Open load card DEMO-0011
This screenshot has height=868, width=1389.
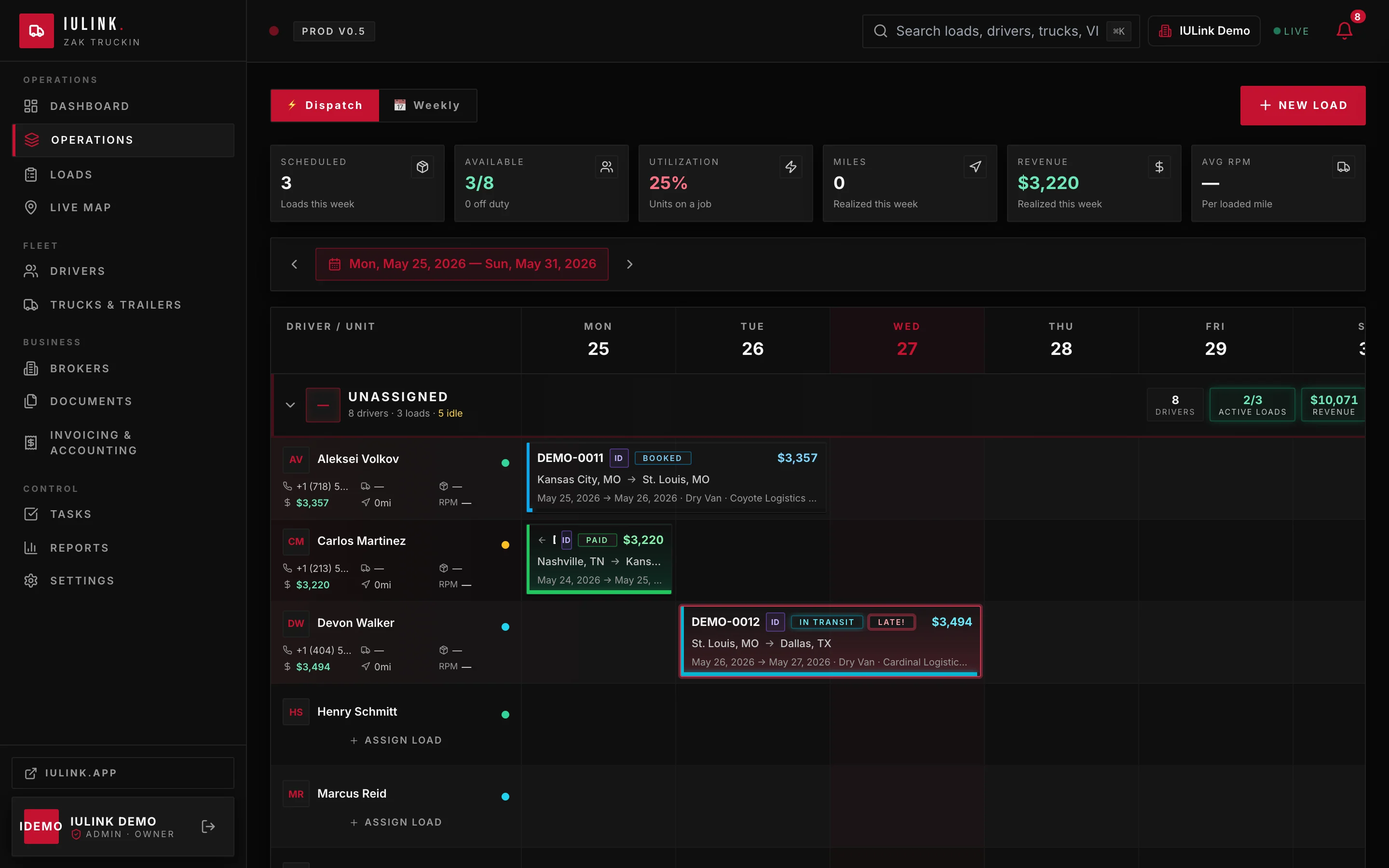[x=676, y=477]
